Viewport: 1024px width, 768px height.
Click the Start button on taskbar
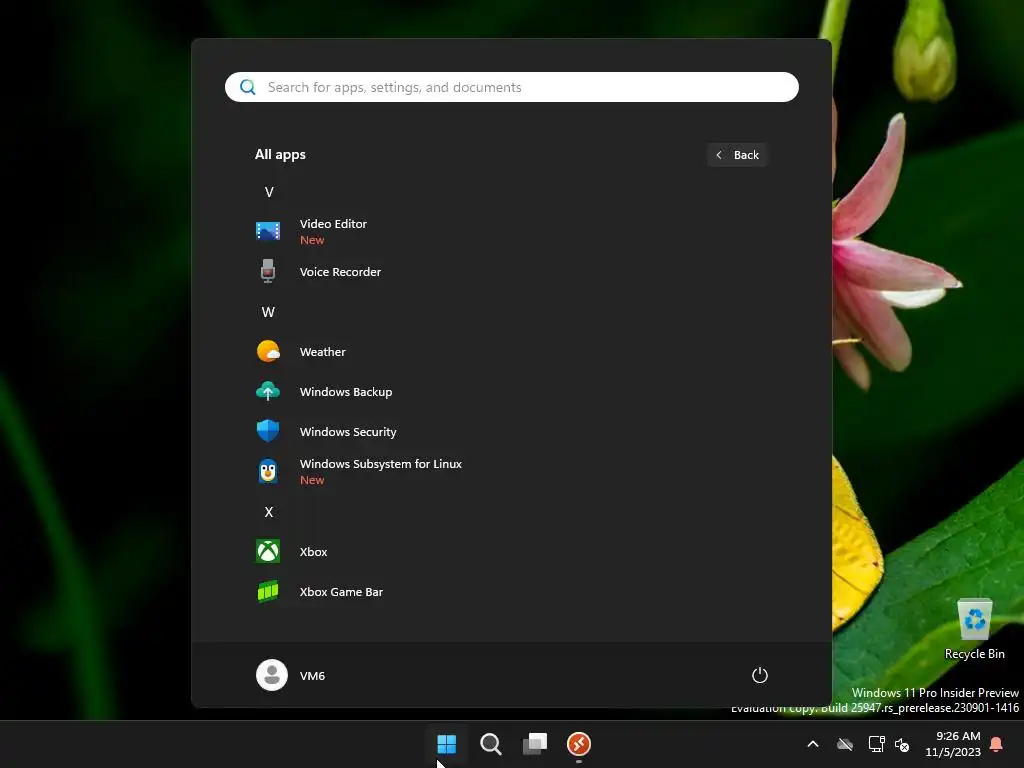[447, 744]
